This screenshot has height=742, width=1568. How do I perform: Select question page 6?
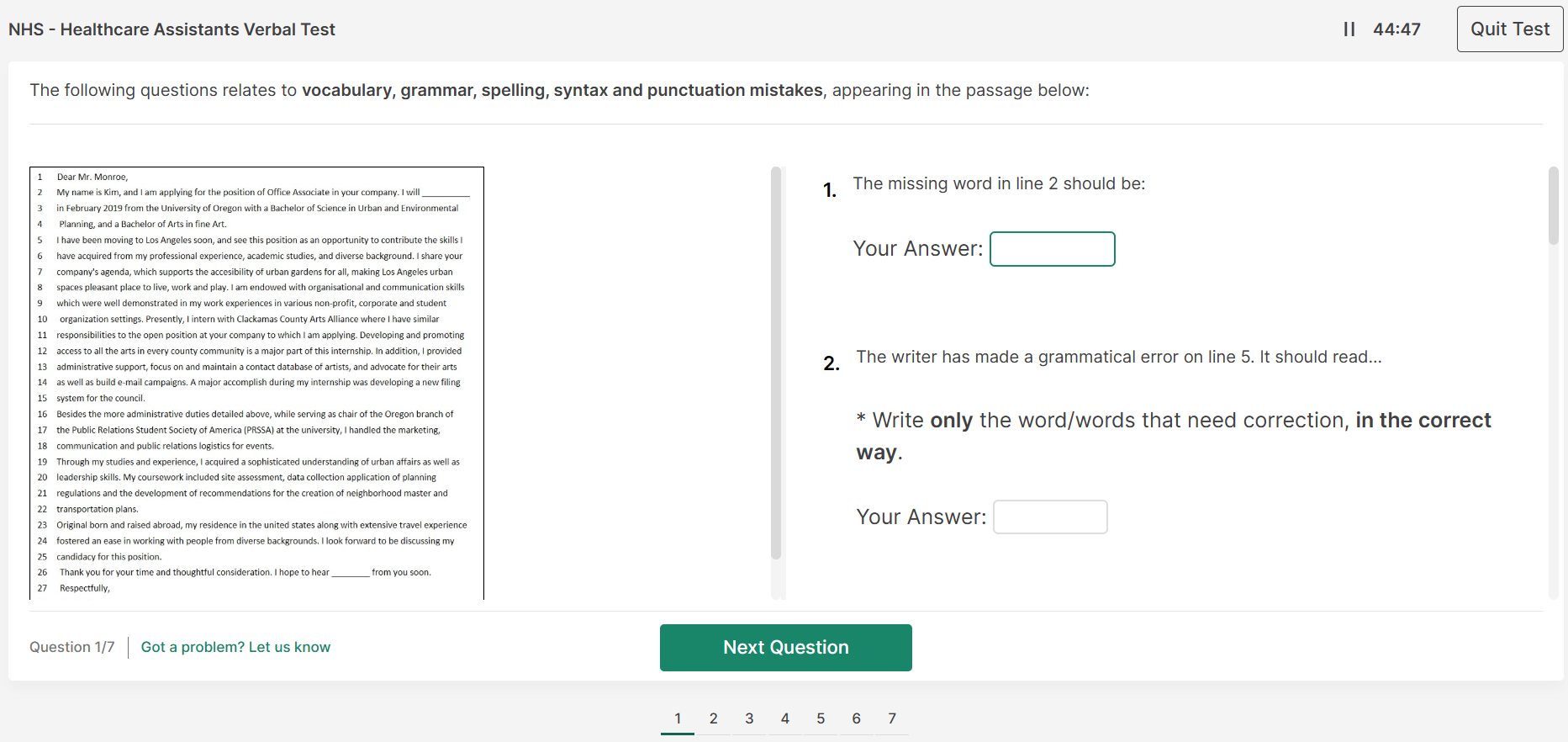[x=856, y=718]
